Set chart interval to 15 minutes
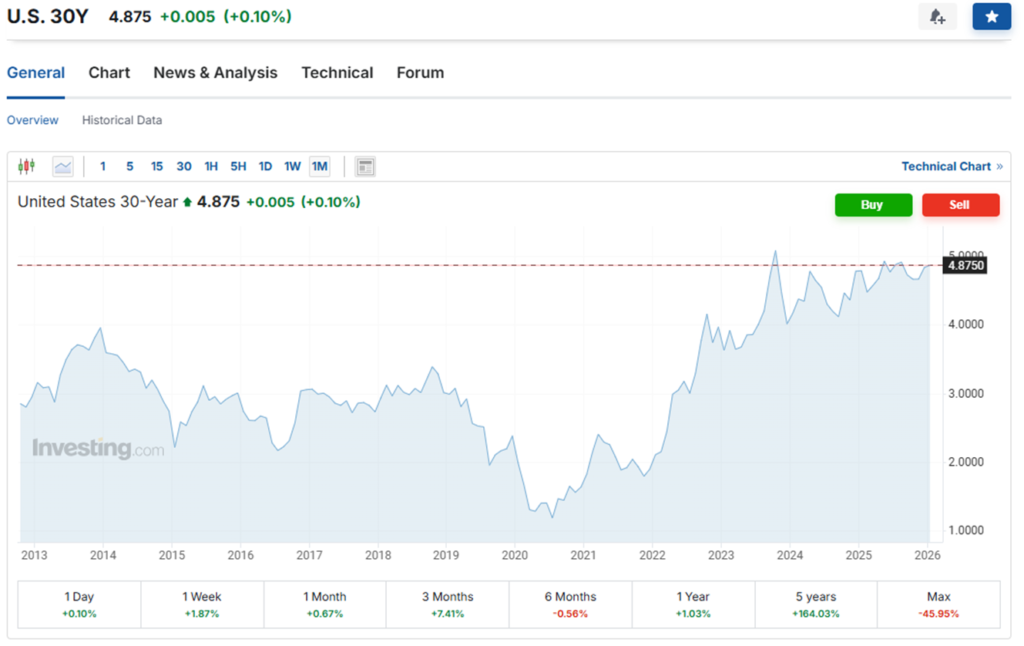This screenshot has height=646, width=1024. click(157, 166)
